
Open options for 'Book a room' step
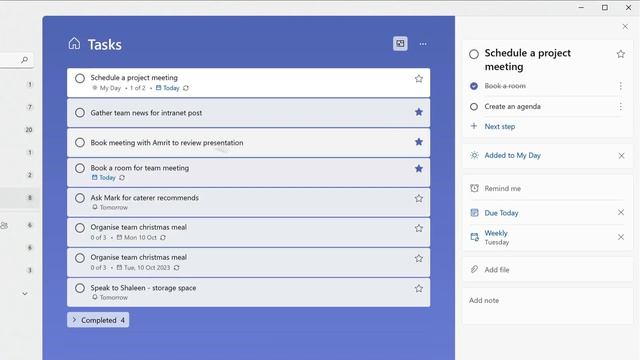620,86
